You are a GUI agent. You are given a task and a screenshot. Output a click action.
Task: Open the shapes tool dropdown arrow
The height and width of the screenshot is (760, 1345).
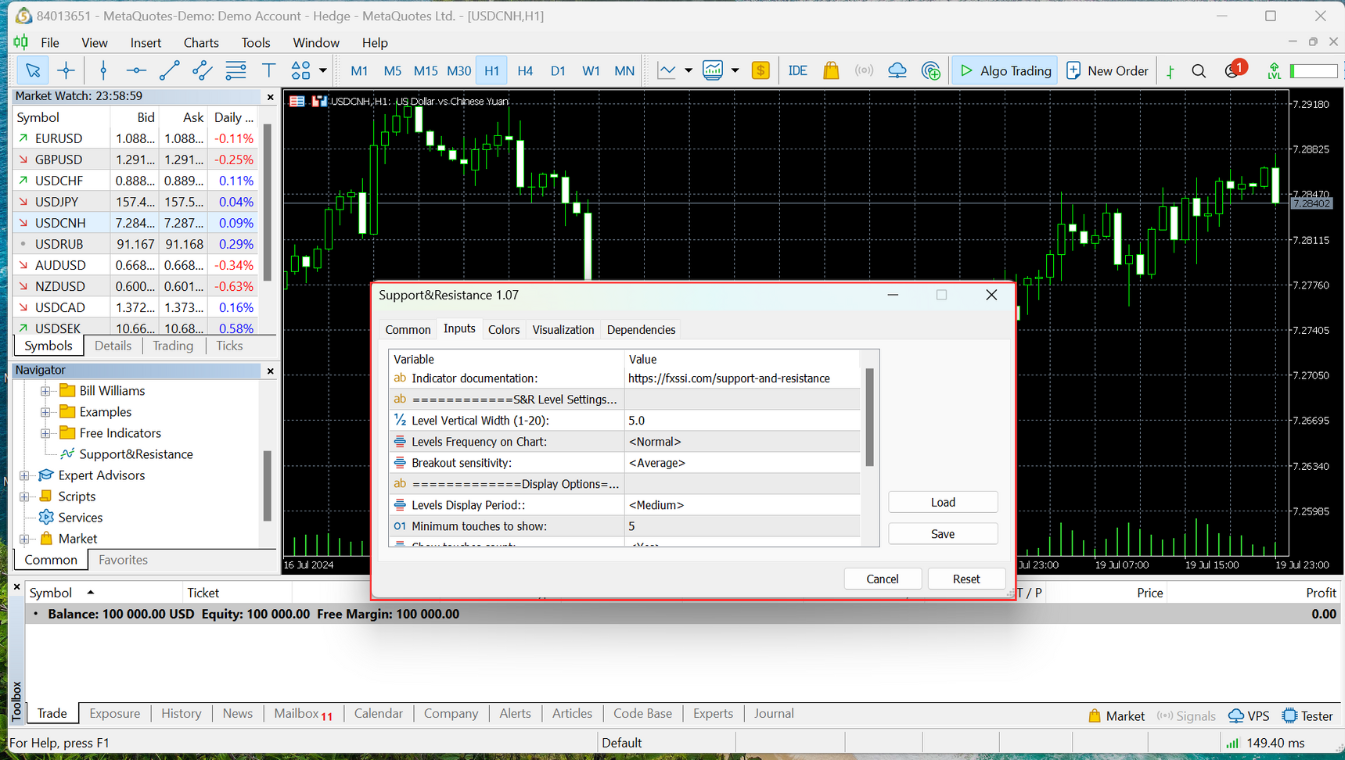323,70
